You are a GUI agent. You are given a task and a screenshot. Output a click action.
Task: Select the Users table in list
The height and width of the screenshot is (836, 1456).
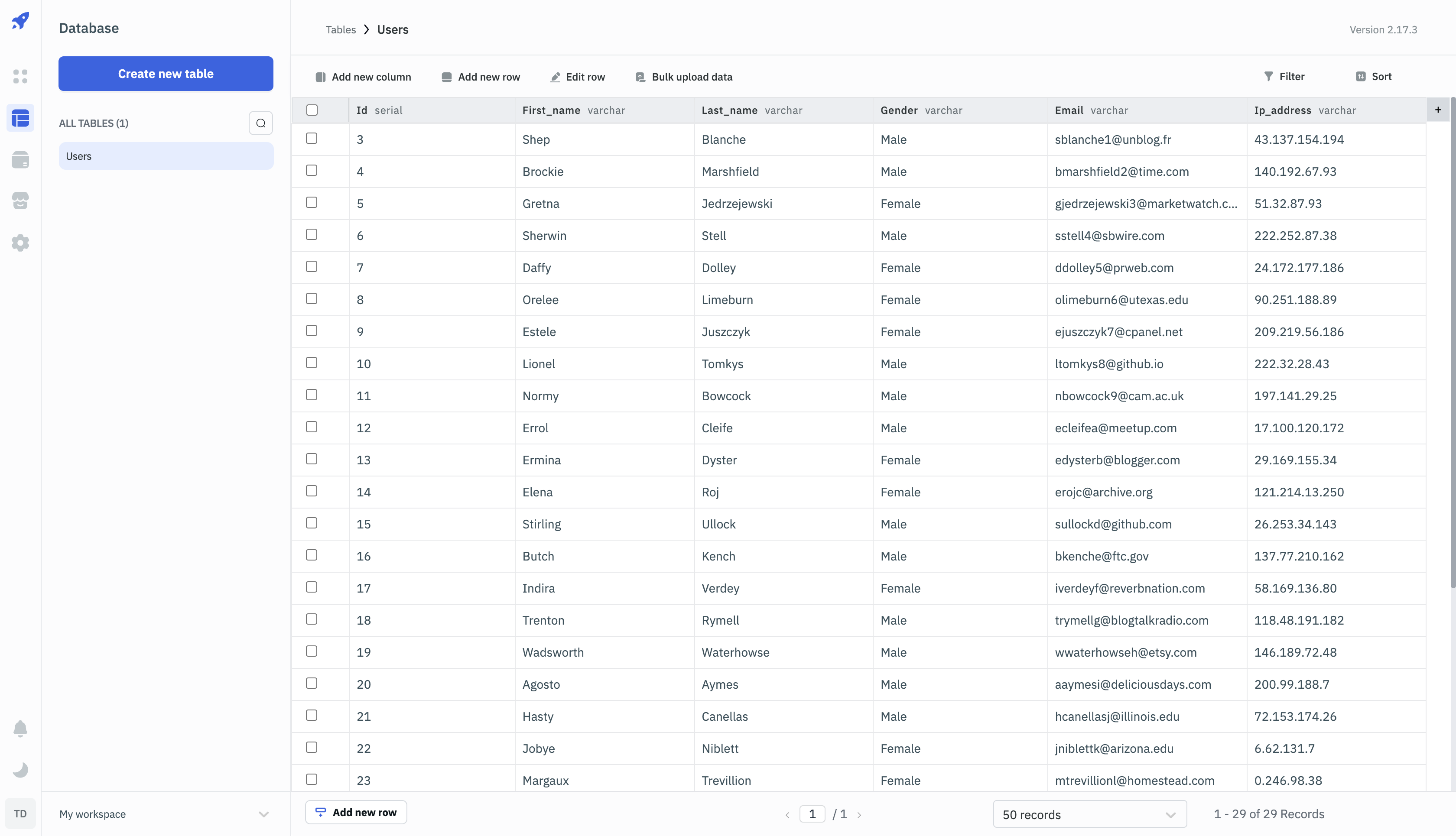point(166,156)
